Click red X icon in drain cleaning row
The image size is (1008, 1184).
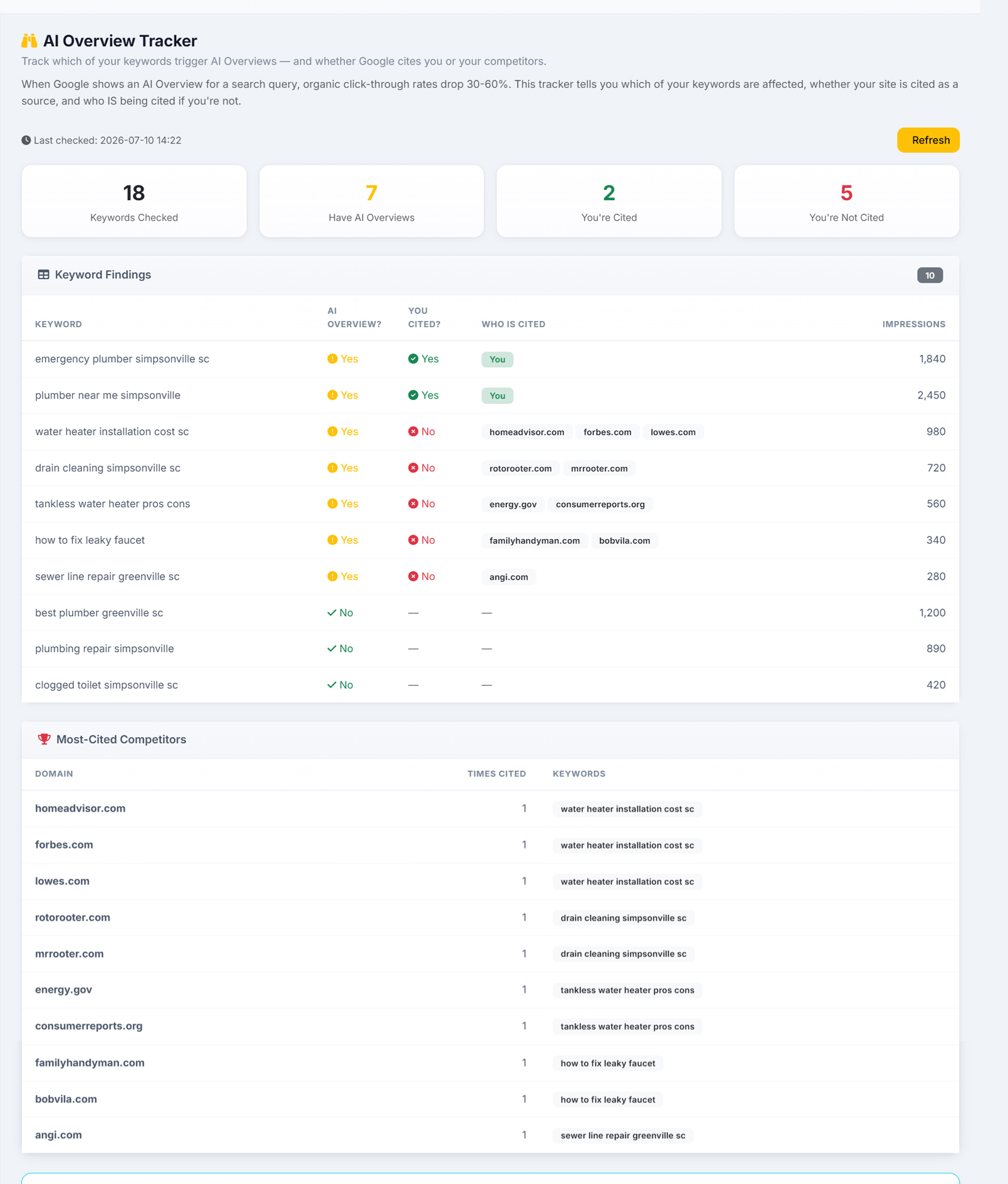(x=413, y=468)
